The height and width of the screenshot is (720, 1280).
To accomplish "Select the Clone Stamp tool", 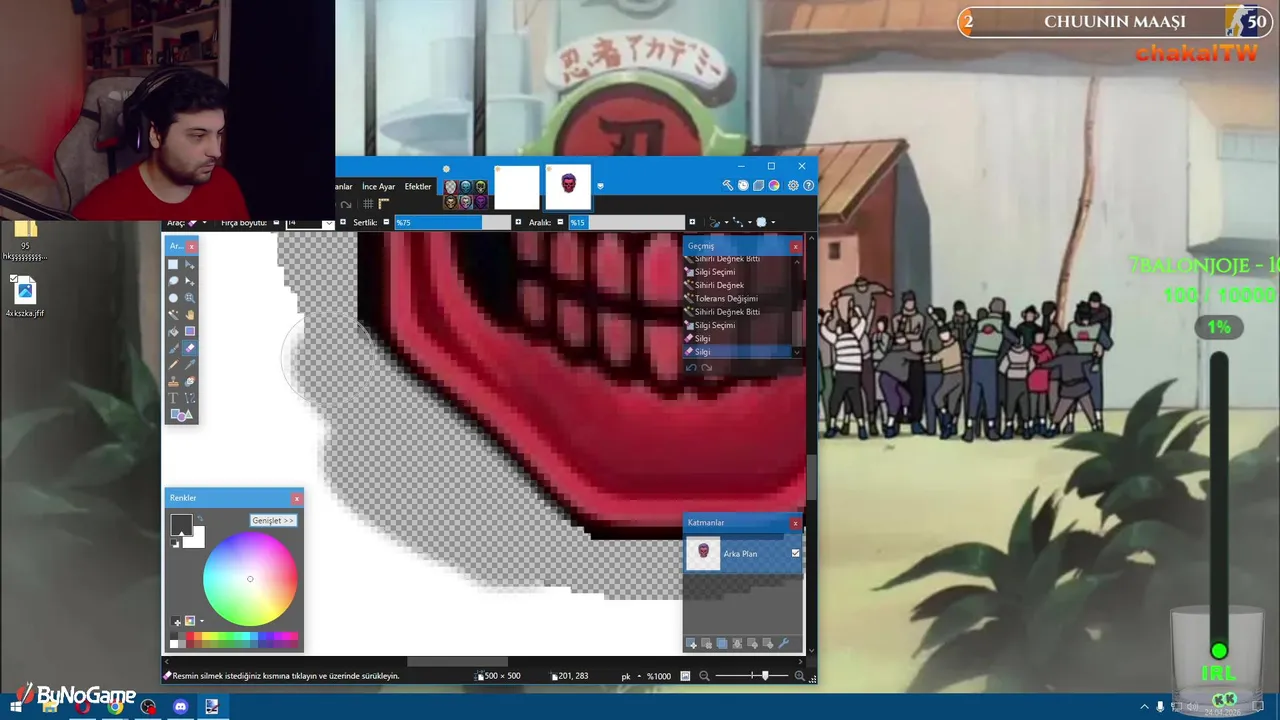I will point(173,382).
